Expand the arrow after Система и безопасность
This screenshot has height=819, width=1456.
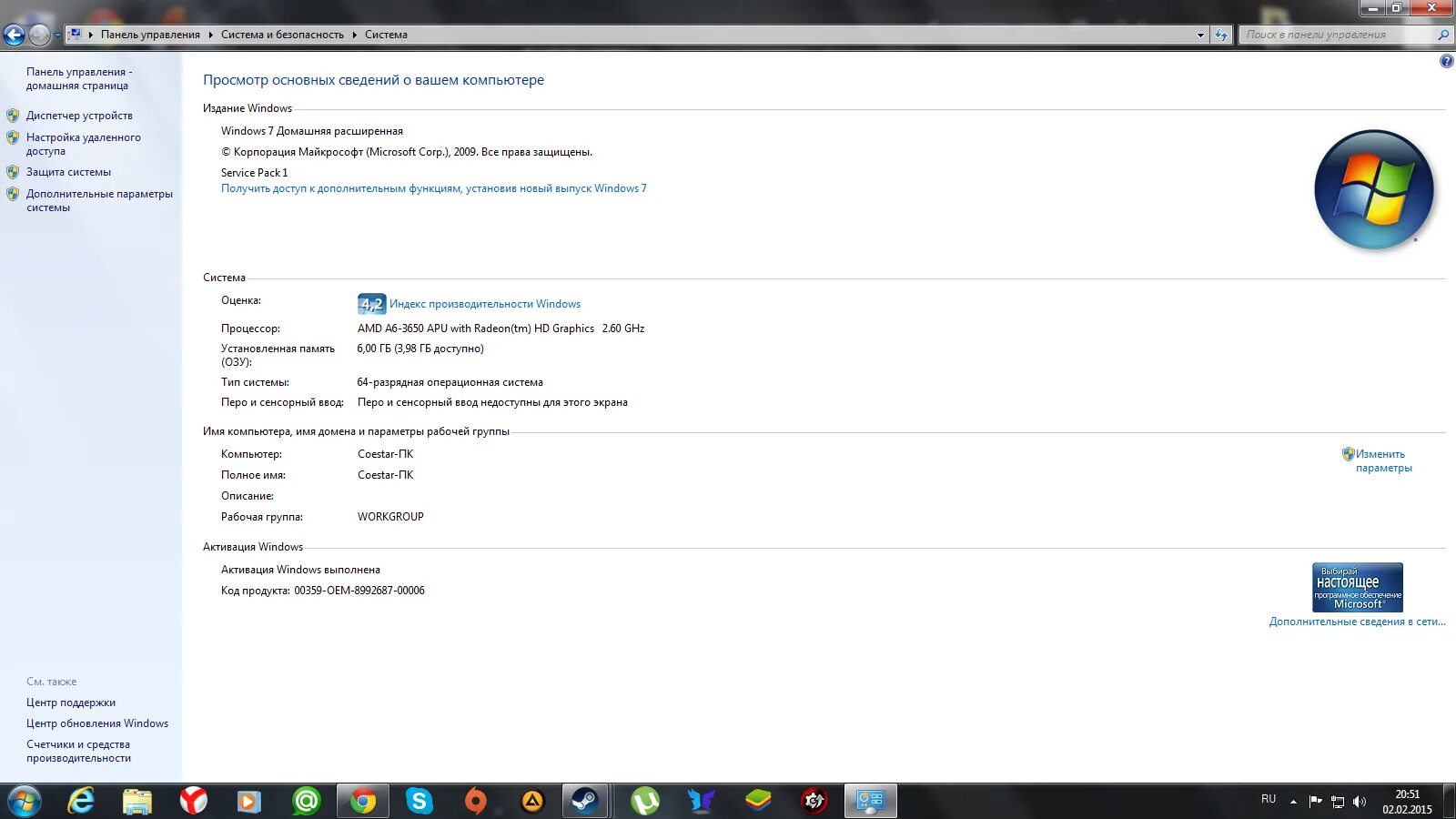point(354,35)
